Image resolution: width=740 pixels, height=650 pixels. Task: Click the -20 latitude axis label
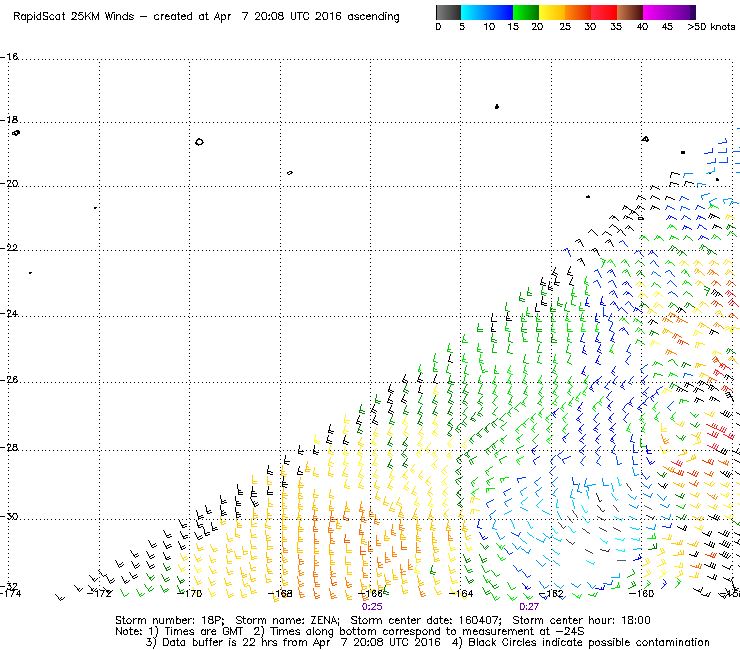pyautogui.click(x=9, y=184)
